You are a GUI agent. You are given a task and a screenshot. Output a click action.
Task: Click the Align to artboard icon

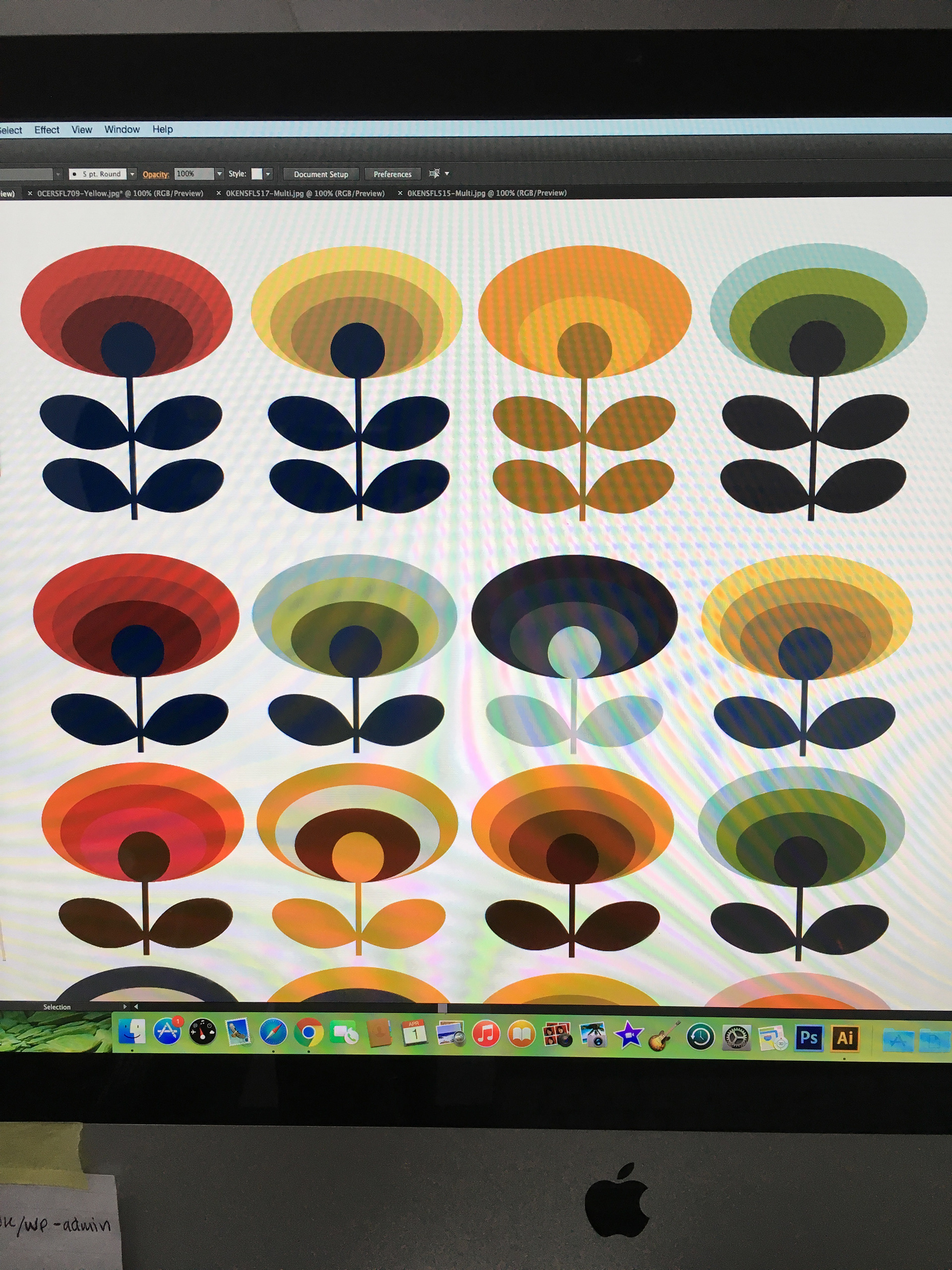(x=434, y=174)
